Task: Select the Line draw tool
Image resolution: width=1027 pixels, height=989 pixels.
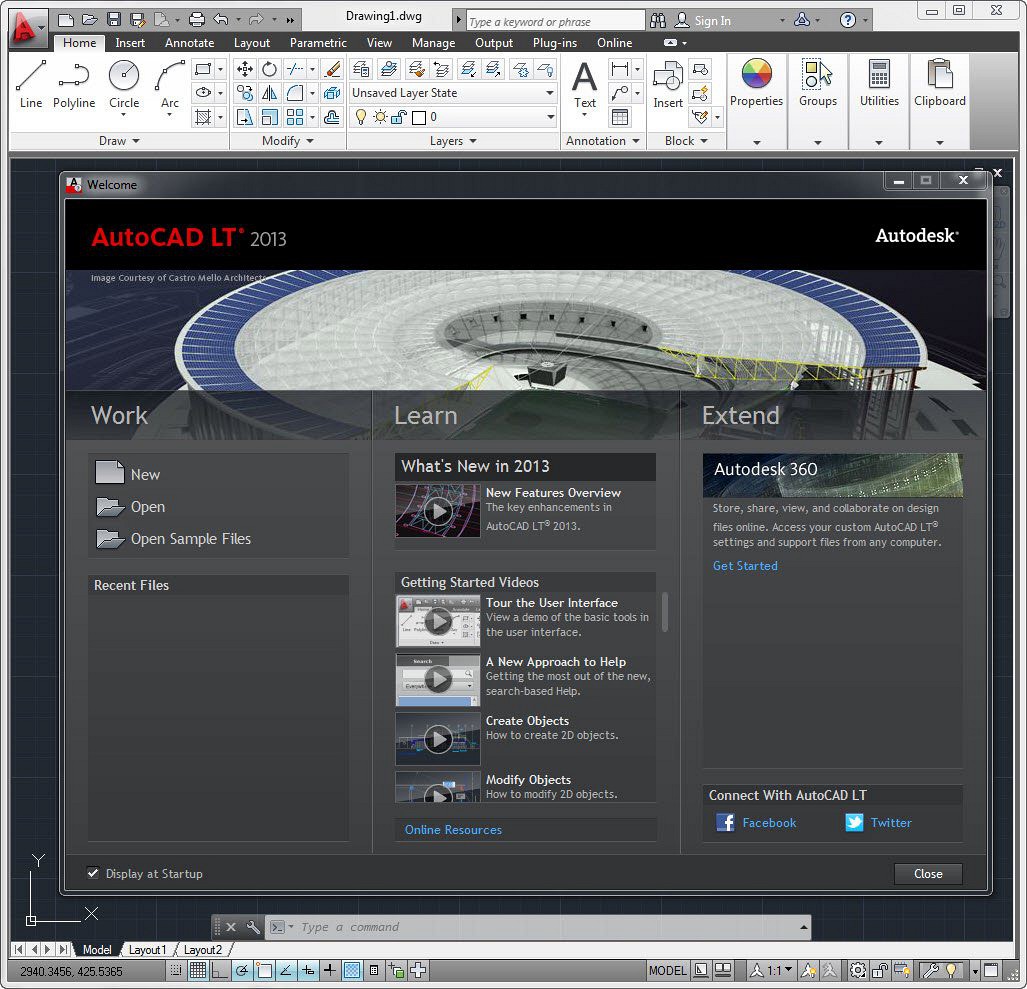Action: 31,84
